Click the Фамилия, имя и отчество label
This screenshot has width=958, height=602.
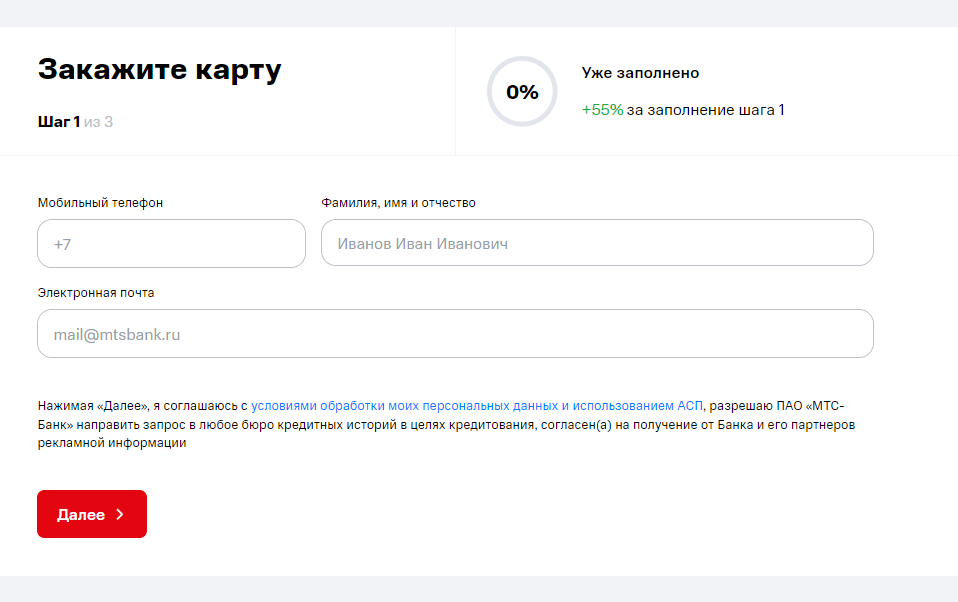398,203
